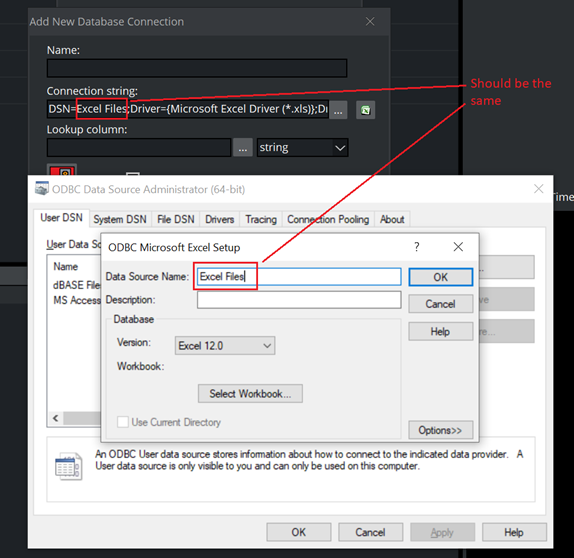Click the green Excel icon beside connection string
574x558 pixels.
[x=365, y=110]
